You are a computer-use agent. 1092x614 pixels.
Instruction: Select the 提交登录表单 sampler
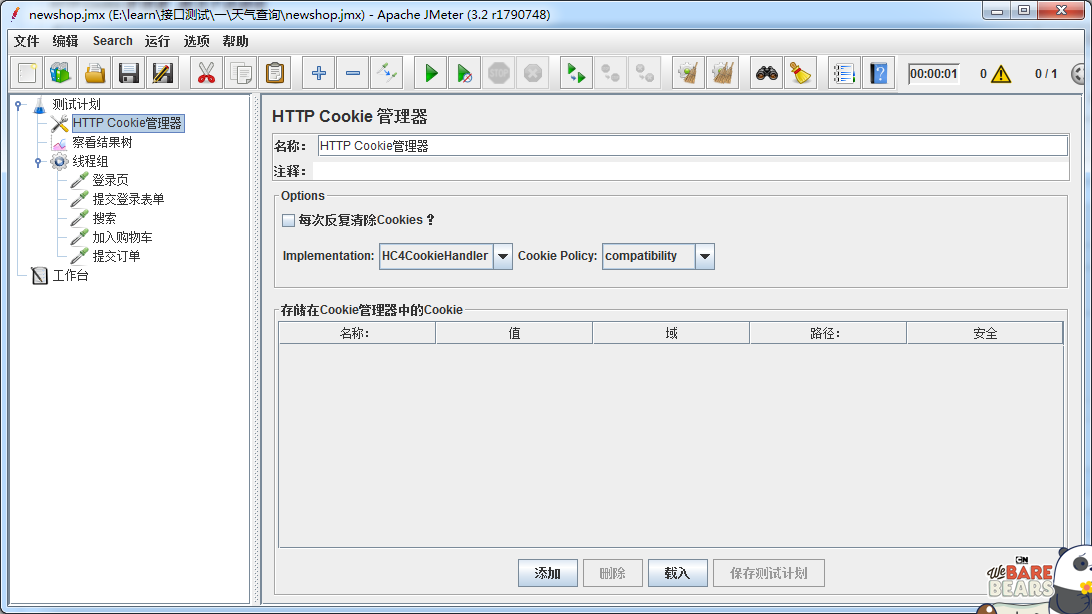[128, 199]
